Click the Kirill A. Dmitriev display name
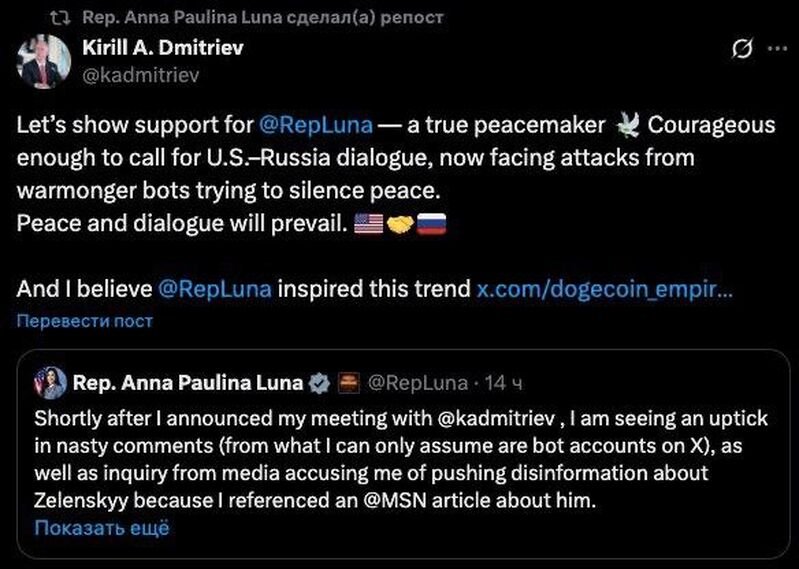The width and height of the screenshot is (799, 569). (x=163, y=47)
